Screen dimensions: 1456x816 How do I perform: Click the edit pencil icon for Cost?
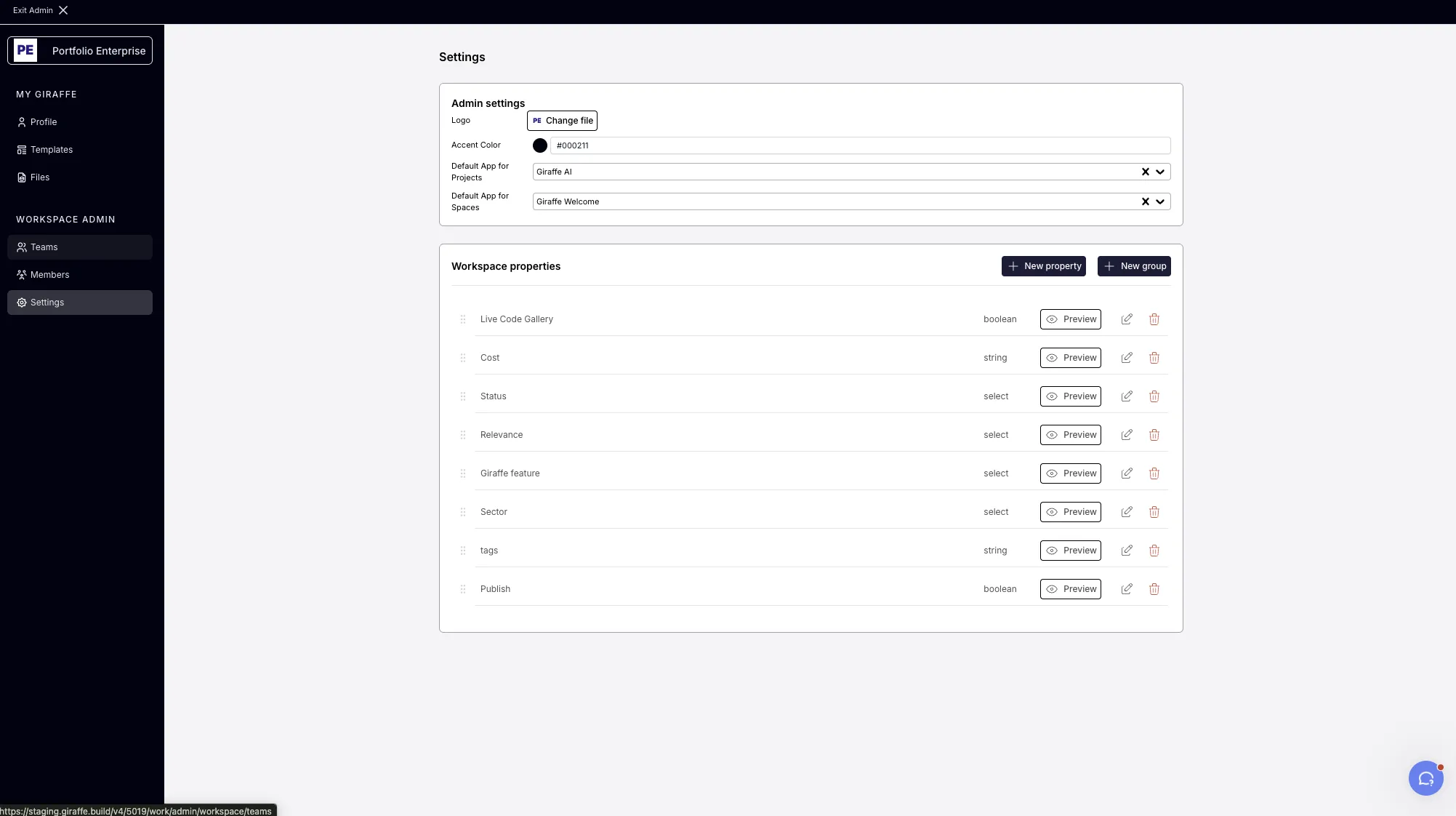pos(1127,358)
